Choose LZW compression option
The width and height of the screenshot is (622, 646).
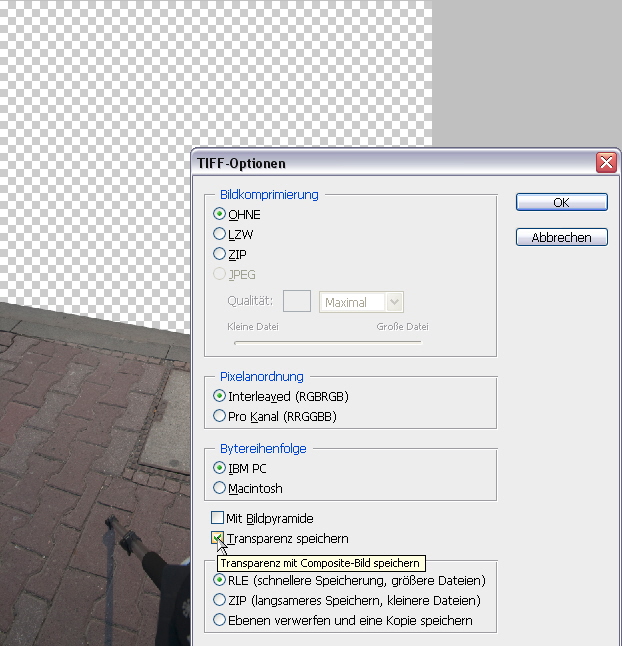click(x=220, y=234)
